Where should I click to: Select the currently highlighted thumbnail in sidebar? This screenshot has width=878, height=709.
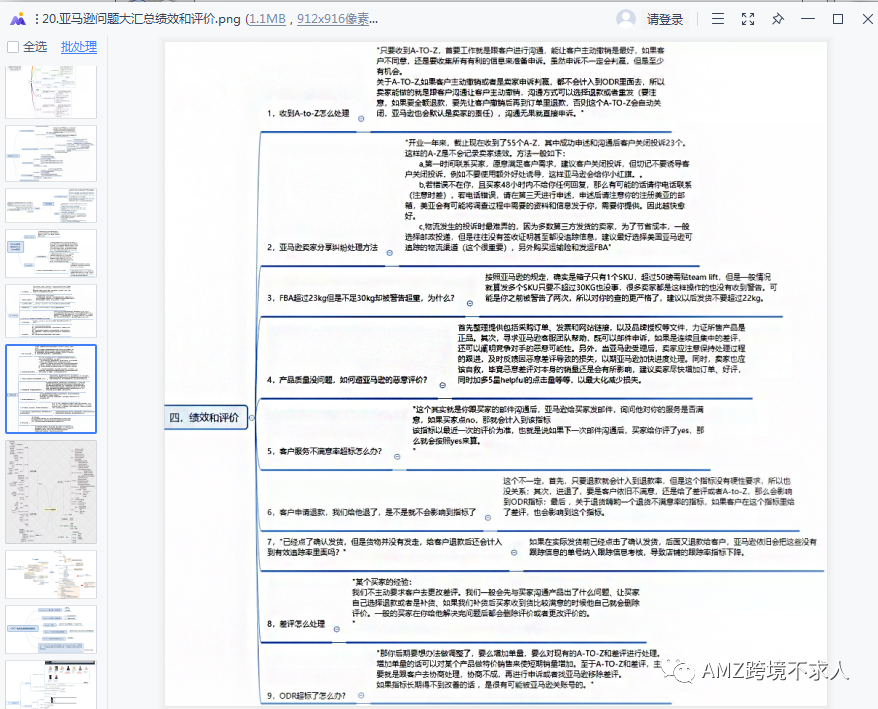click(51, 388)
